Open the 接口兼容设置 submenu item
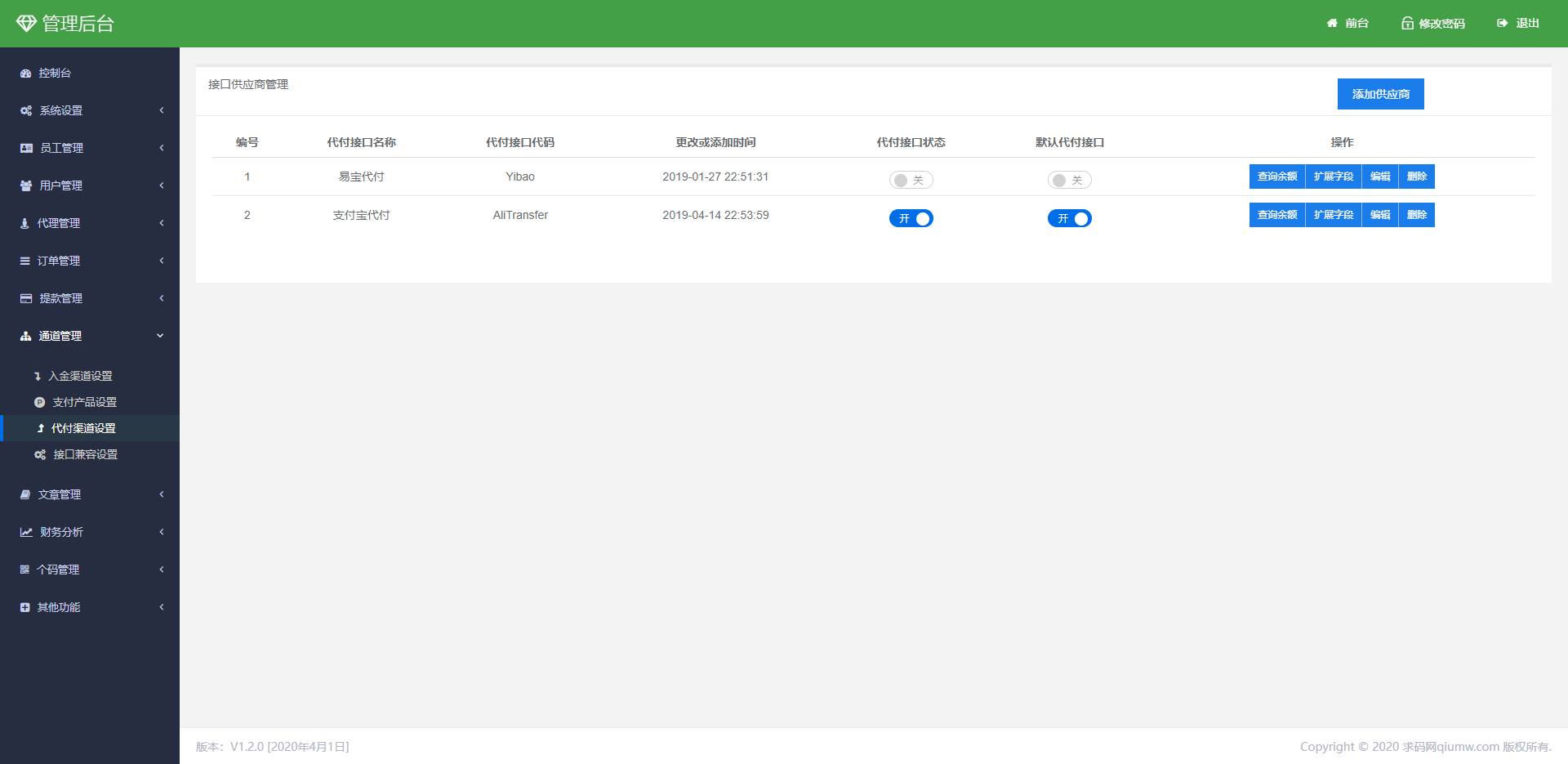This screenshot has height=764, width=1568. (x=90, y=454)
